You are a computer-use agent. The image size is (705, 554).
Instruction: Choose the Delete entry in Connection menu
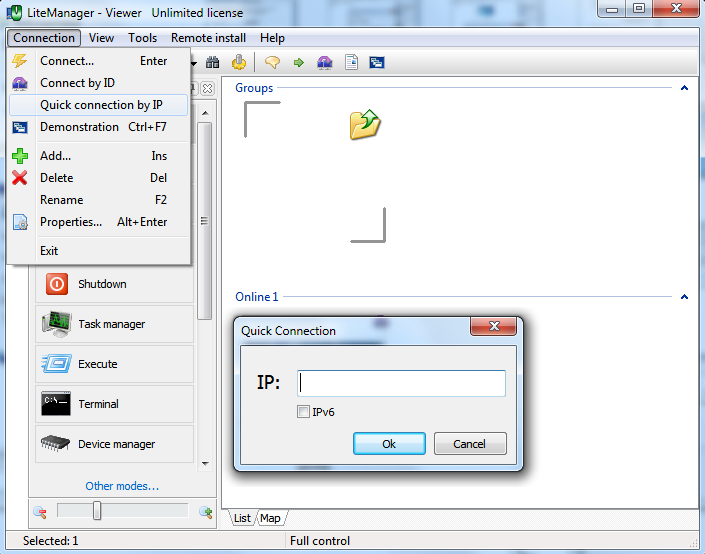(x=98, y=178)
